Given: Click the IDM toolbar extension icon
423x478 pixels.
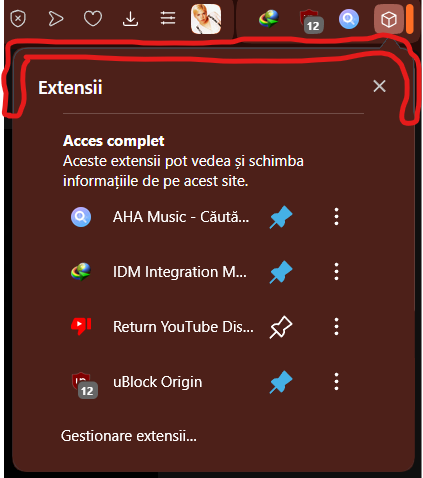Looking at the screenshot, I should point(269,19).
